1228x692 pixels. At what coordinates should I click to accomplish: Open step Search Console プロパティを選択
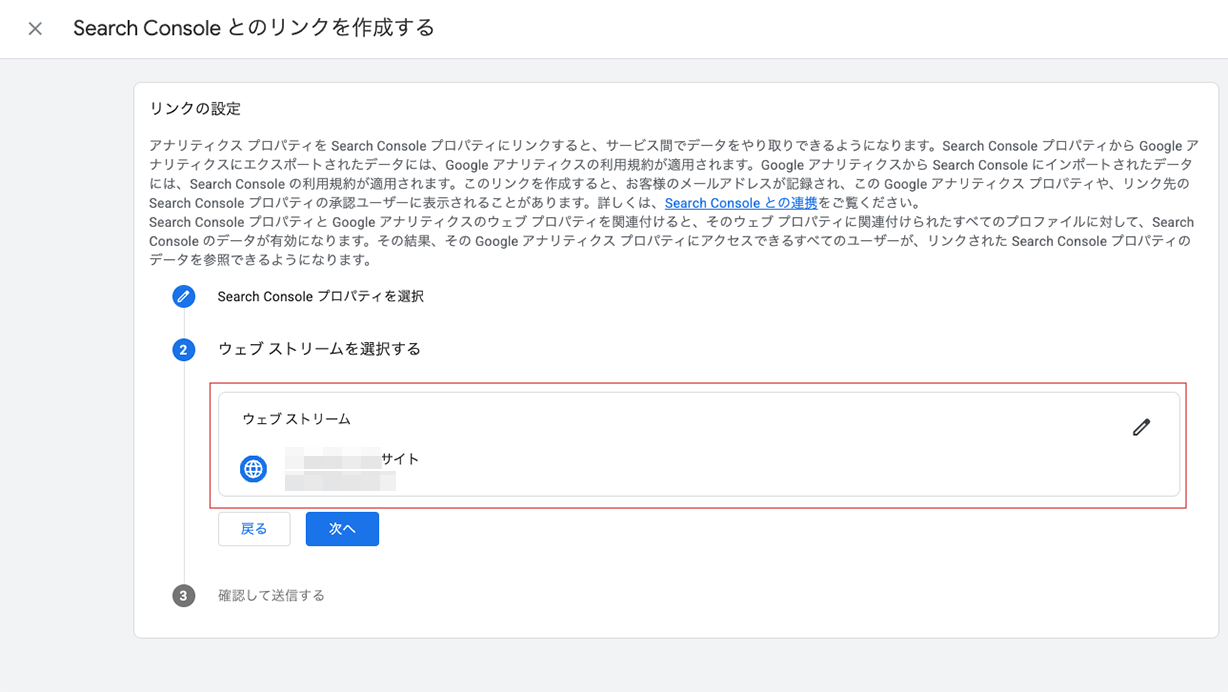click(x=321, y=296)
